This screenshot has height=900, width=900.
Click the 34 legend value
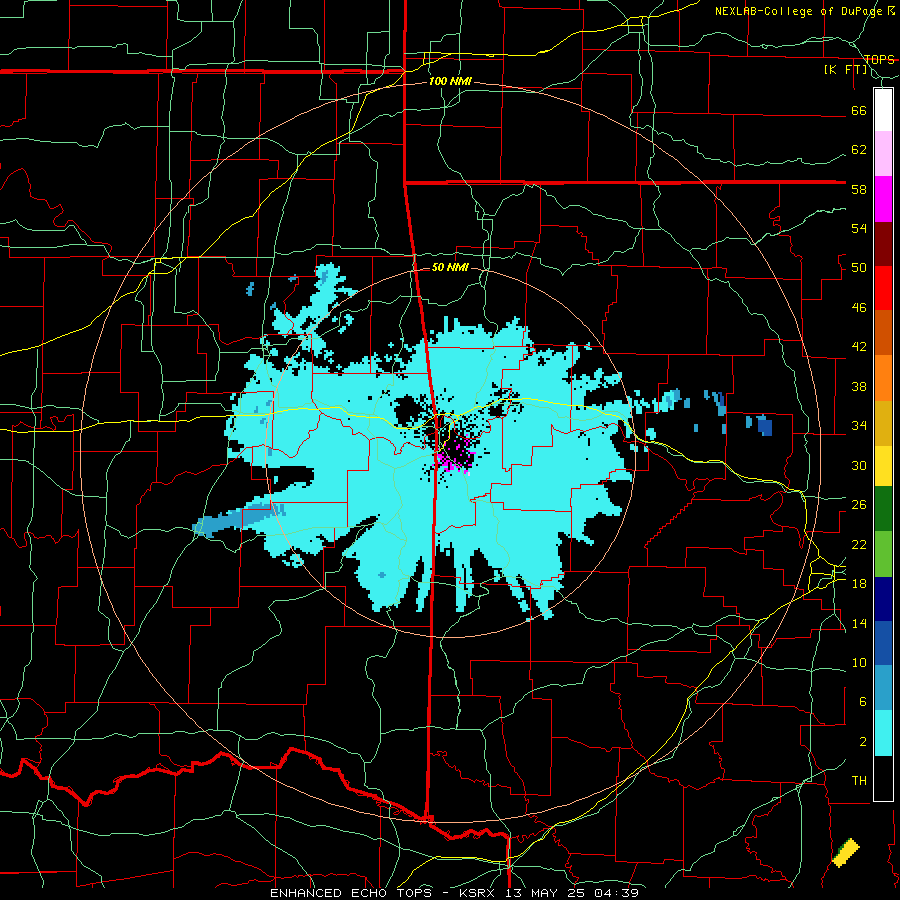click(x=859, y=426)
